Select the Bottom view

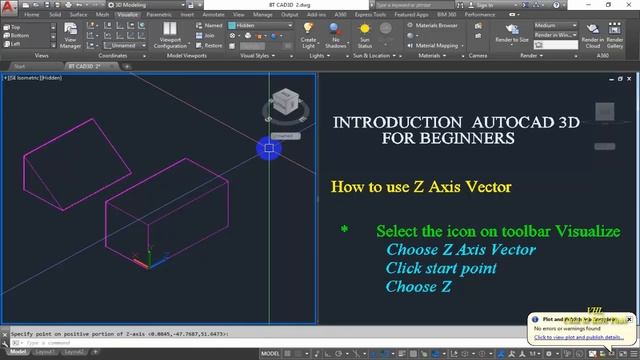pos(16,36)
